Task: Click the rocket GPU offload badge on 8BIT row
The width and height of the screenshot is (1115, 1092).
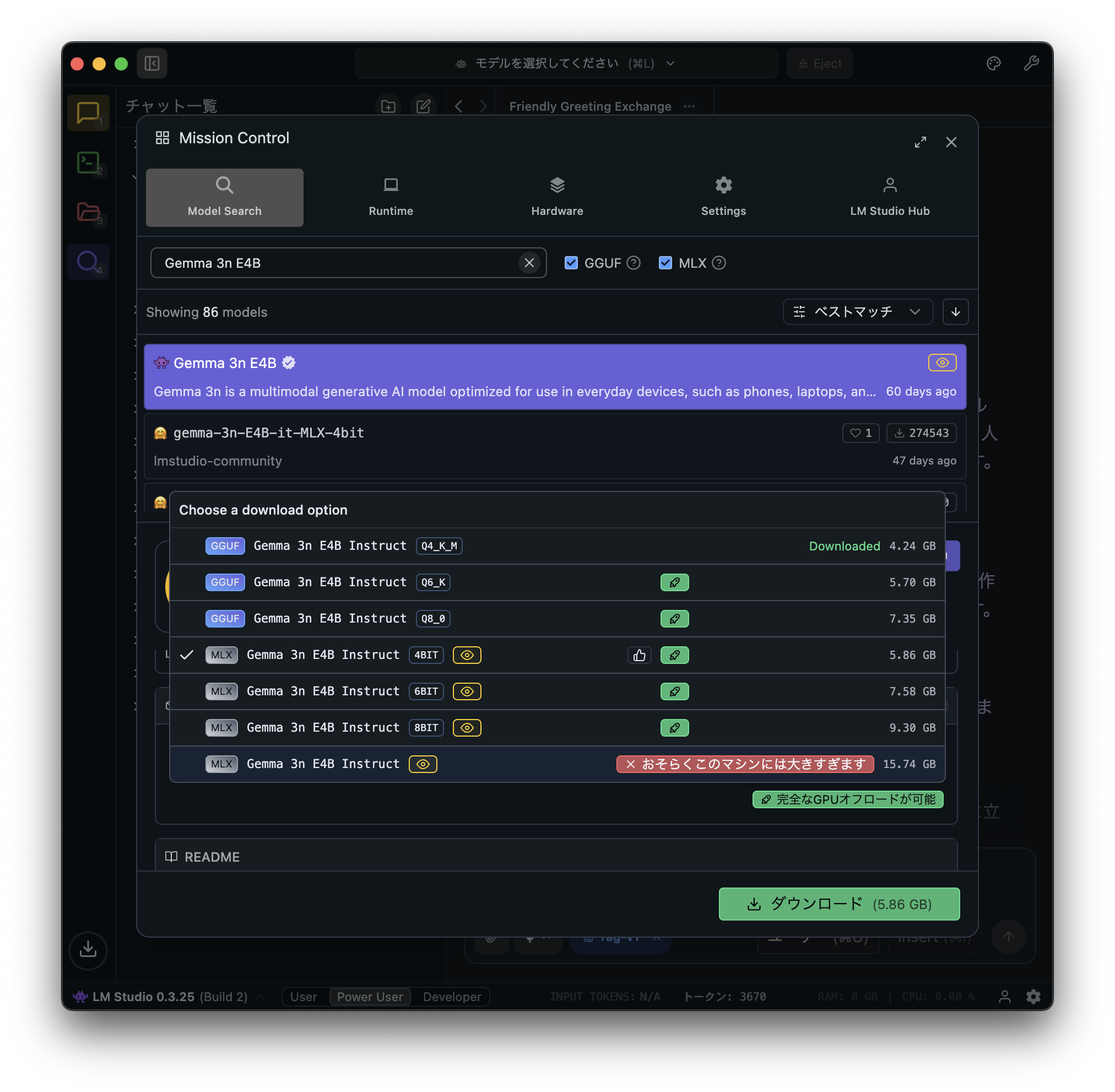Action: 674,728
